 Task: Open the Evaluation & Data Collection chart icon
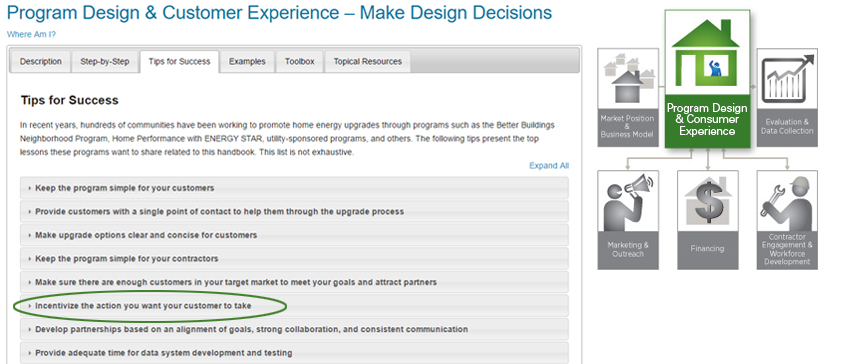point(787,78)
